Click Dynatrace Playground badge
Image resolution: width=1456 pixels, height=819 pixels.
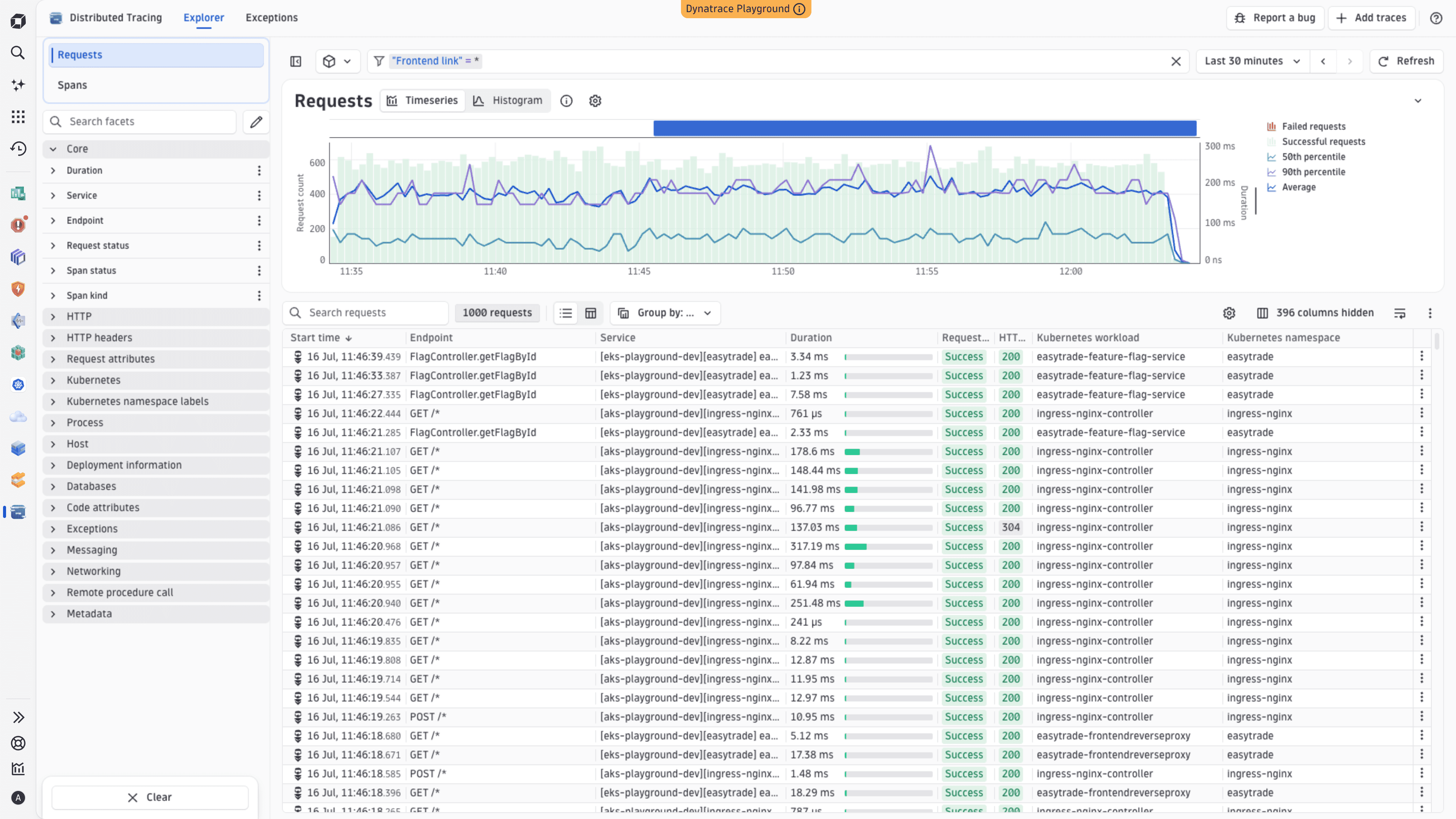(x=745, y=9)
